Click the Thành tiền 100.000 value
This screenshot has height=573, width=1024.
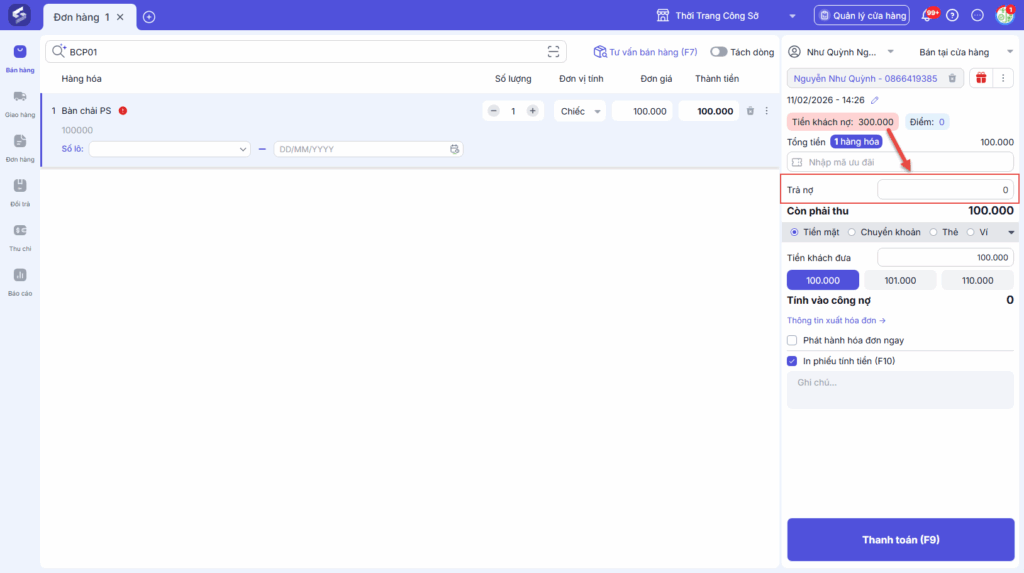pyautogui.click(x=709, y=111)
